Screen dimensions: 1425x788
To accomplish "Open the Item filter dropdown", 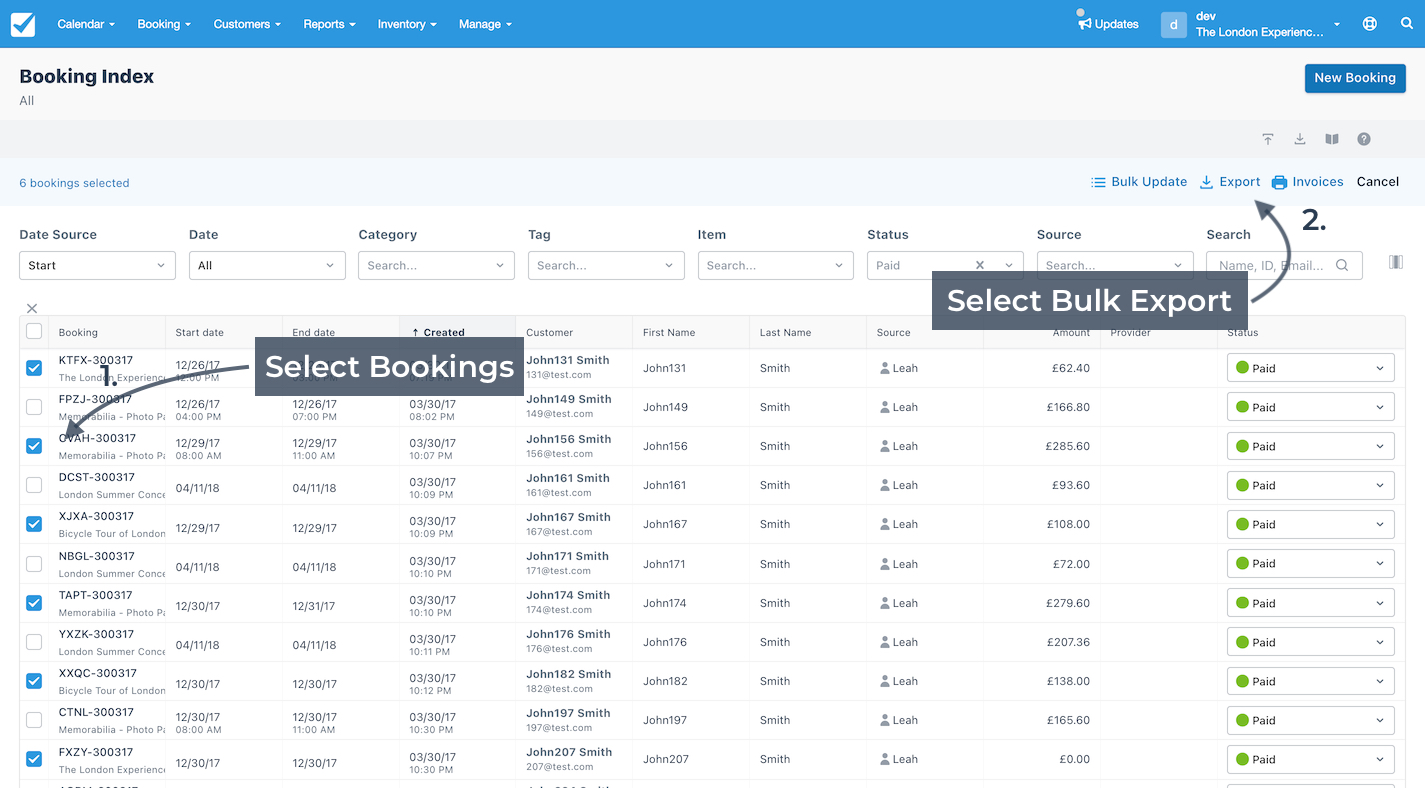I will click(776, 265).
